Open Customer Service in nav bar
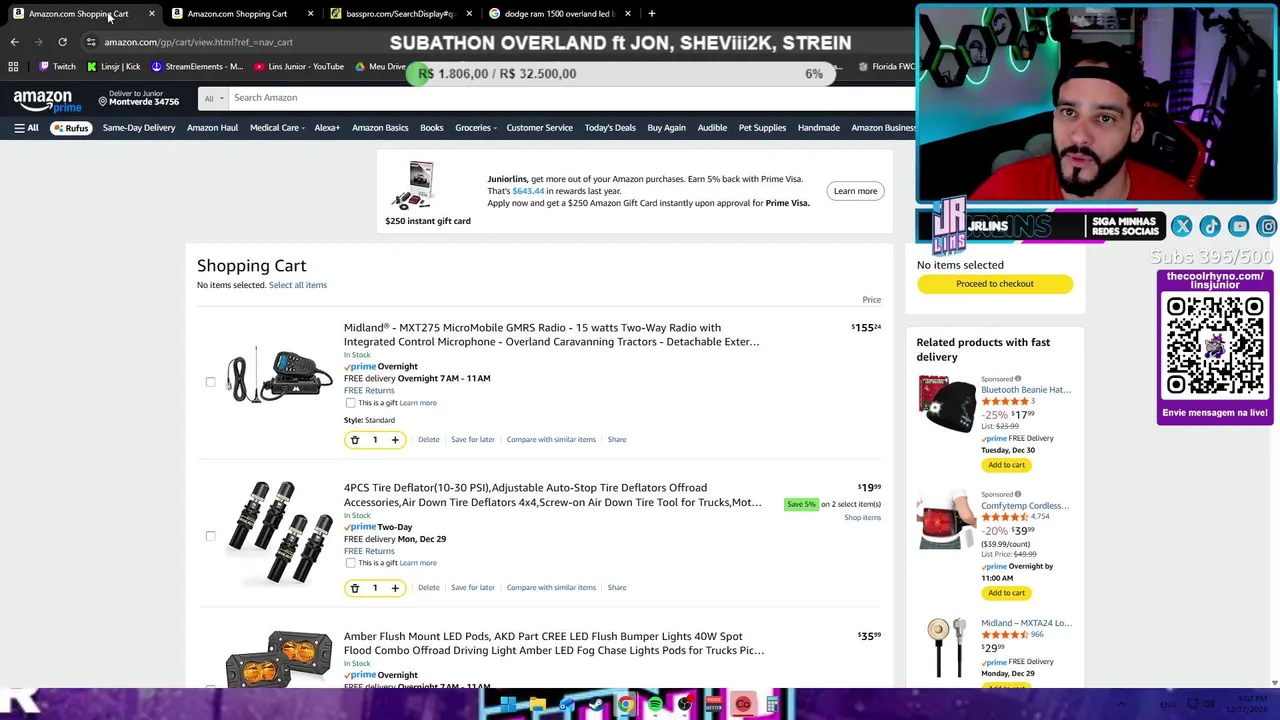The image size is (1280, 720). (x=539, y=128)
